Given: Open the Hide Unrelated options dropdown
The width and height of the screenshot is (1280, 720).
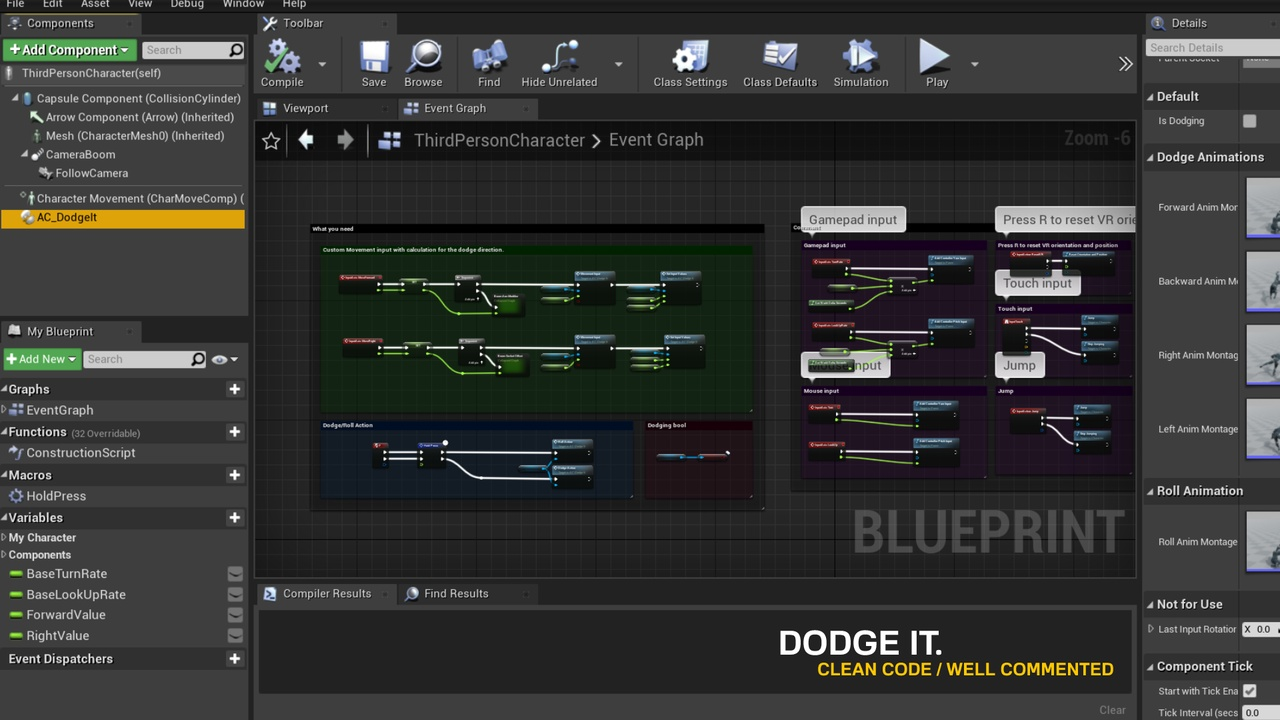Looking at the screenshot, I should click(x=618, y=64).
